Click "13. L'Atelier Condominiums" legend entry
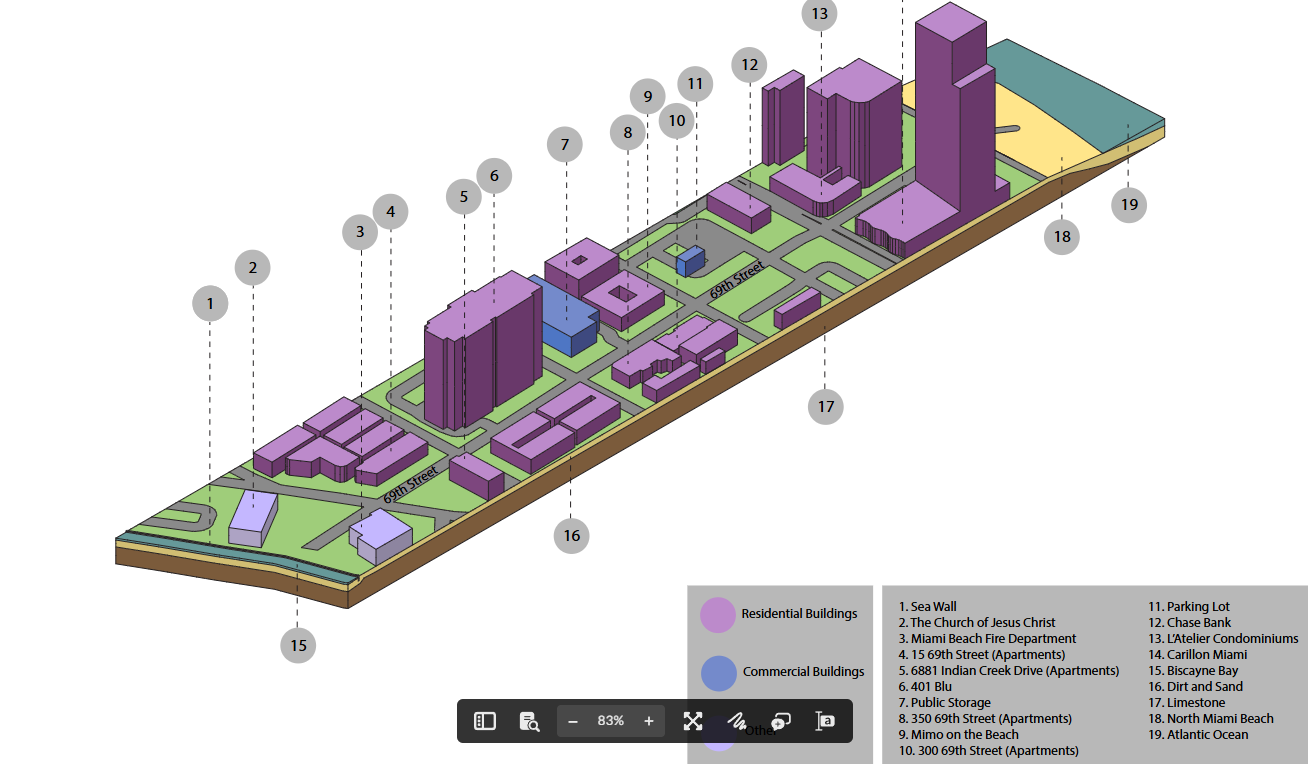 (x=1223, y=639)
